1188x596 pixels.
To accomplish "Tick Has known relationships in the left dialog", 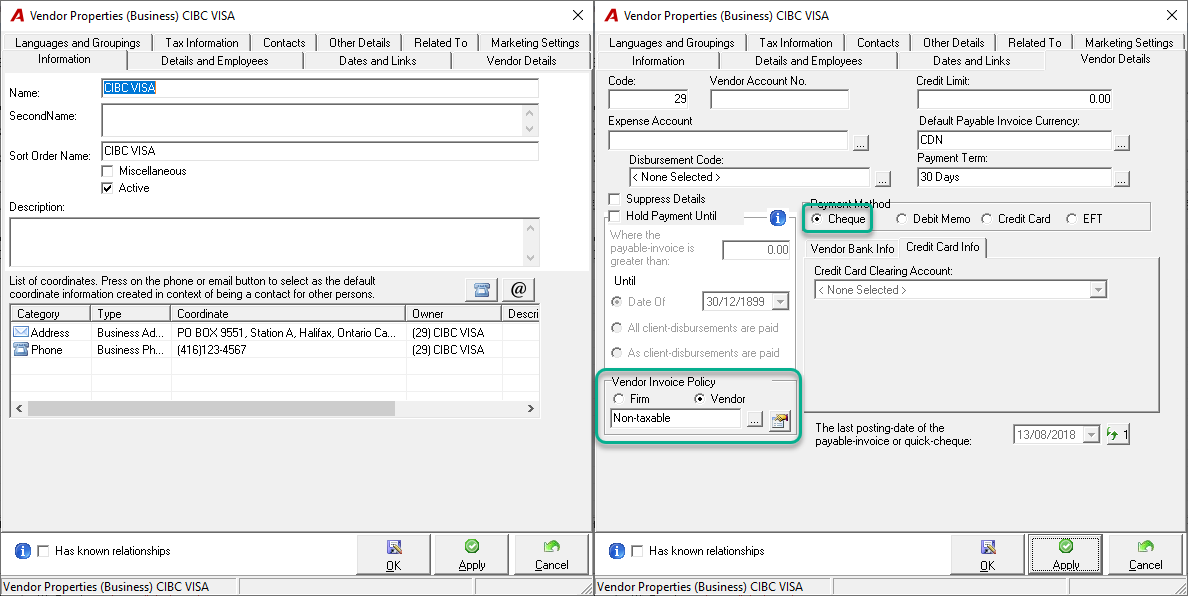I will click(x=43, y=551).
